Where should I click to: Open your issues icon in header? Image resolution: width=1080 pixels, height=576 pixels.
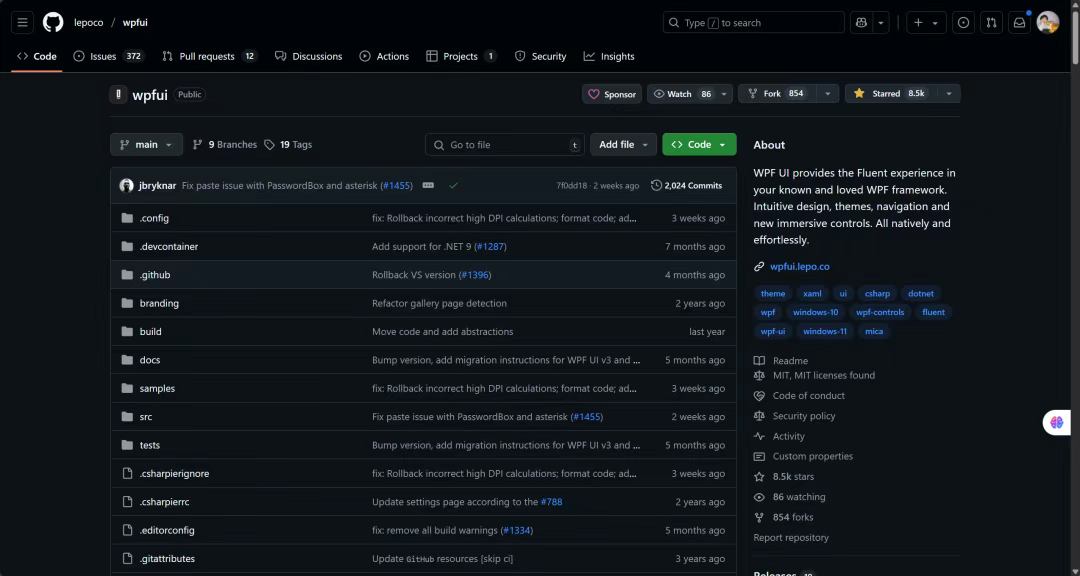[963, 23]
